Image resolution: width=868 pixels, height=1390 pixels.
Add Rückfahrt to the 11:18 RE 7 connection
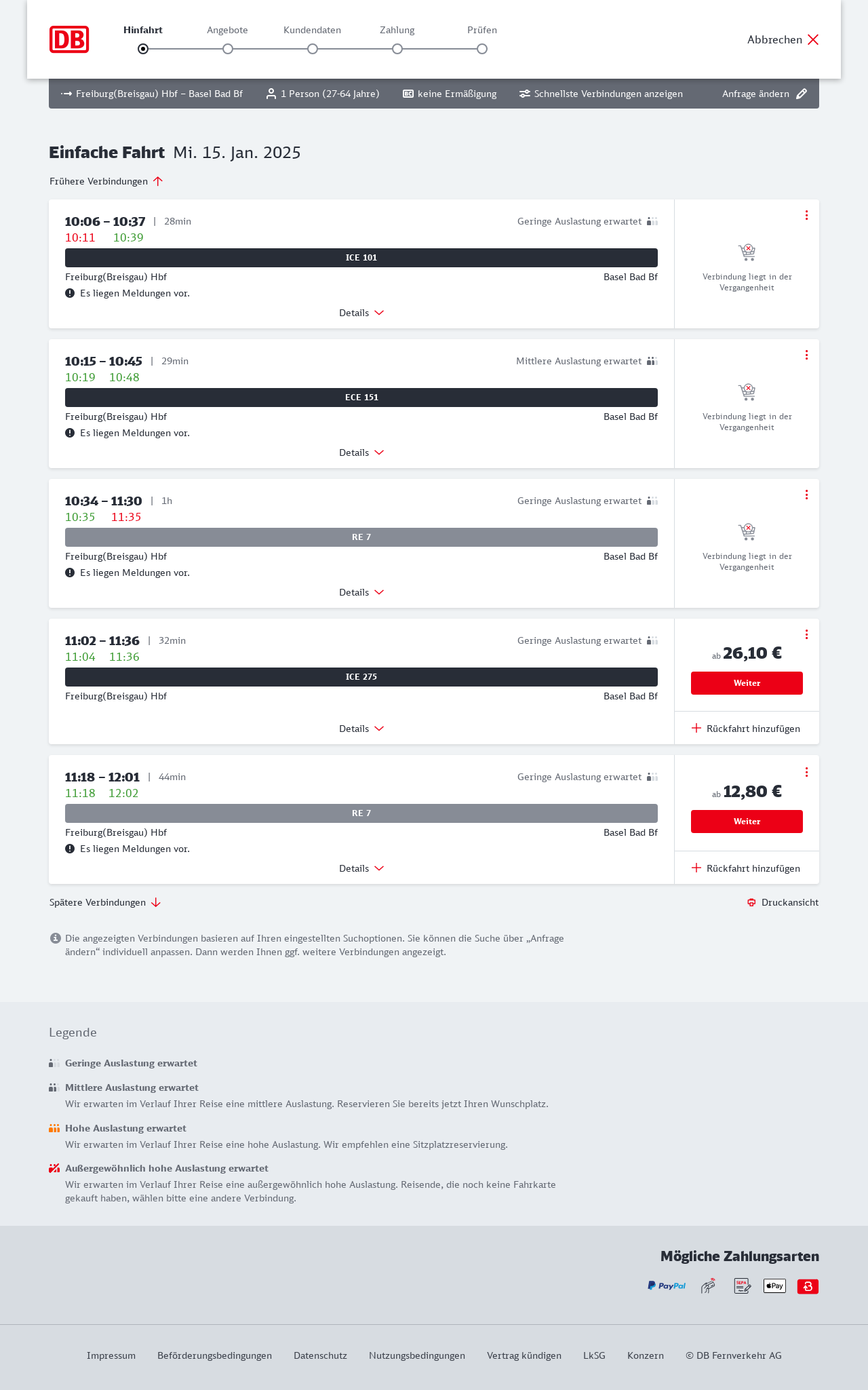pos(747,868)
